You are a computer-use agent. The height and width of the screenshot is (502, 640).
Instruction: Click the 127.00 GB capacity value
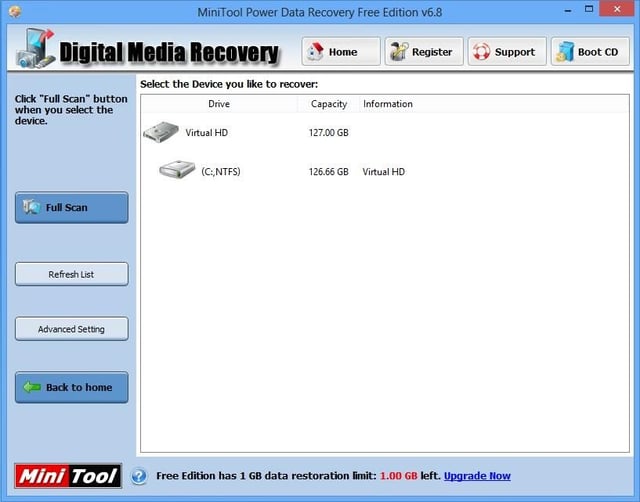(329, 133)
